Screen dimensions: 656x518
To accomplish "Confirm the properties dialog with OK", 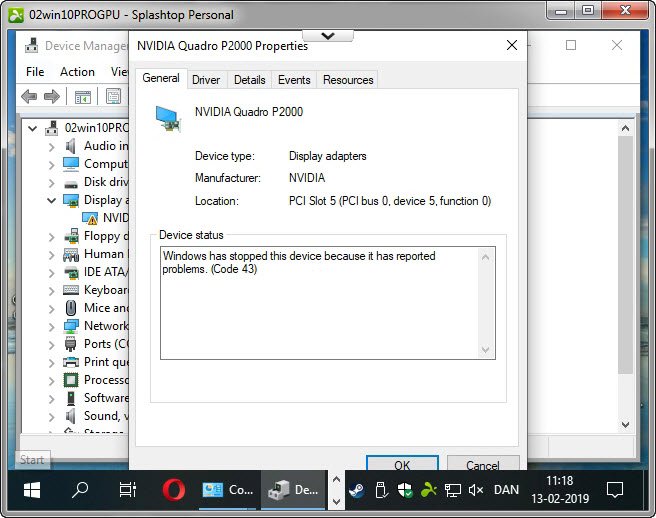I will pos(402,464).
